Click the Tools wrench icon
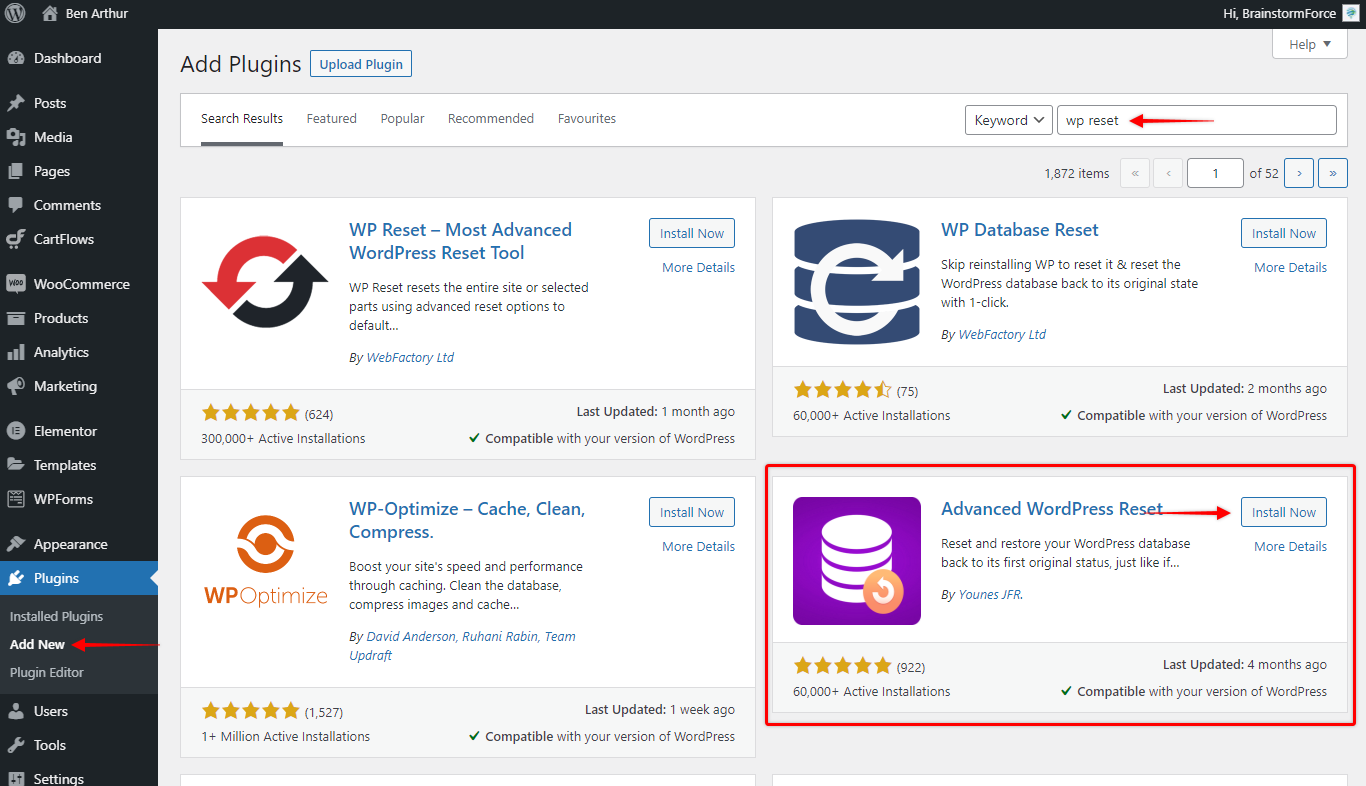 click(15, 745)
